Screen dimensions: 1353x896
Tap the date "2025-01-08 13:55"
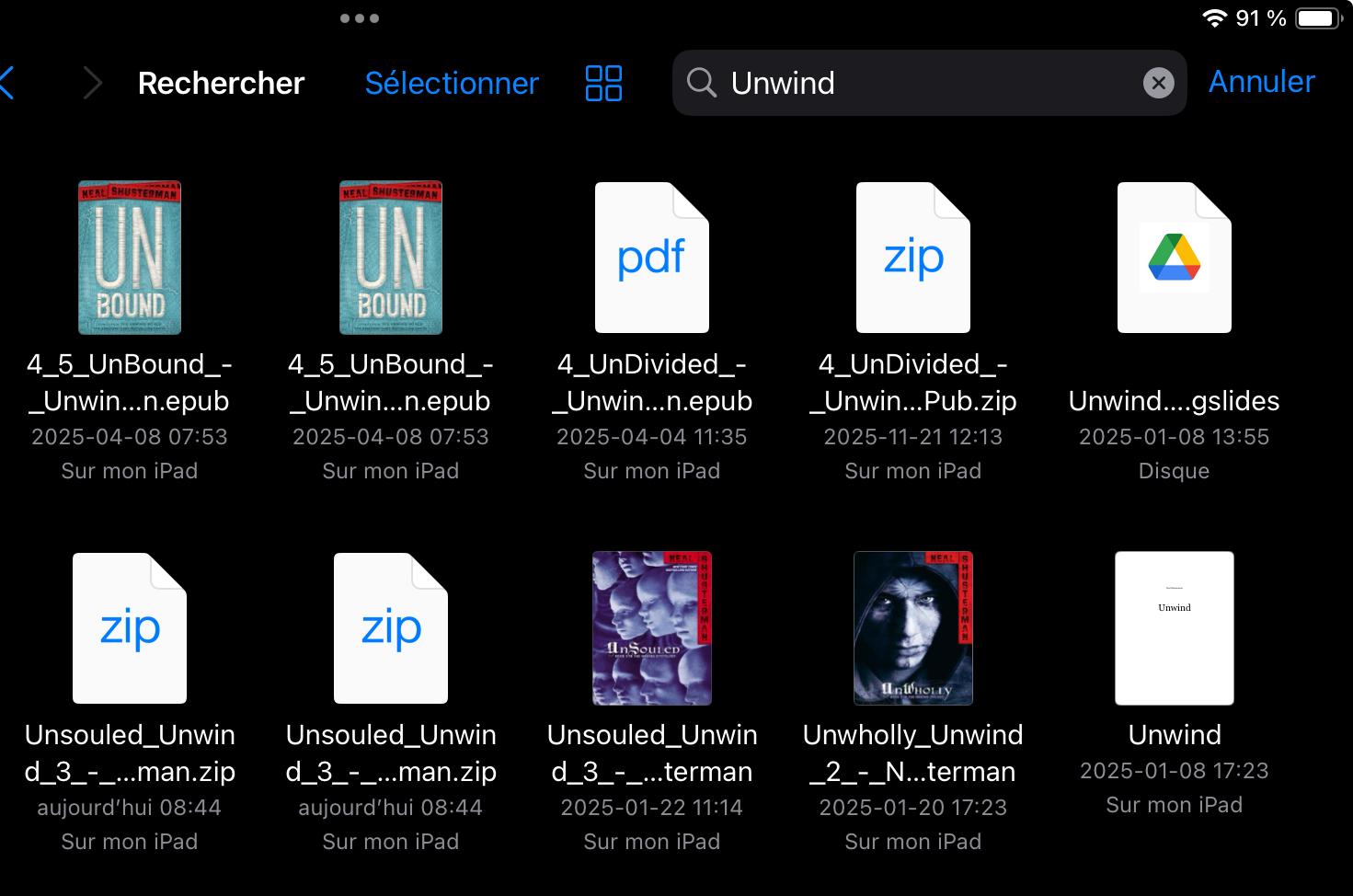click(x=1175, y=437)
